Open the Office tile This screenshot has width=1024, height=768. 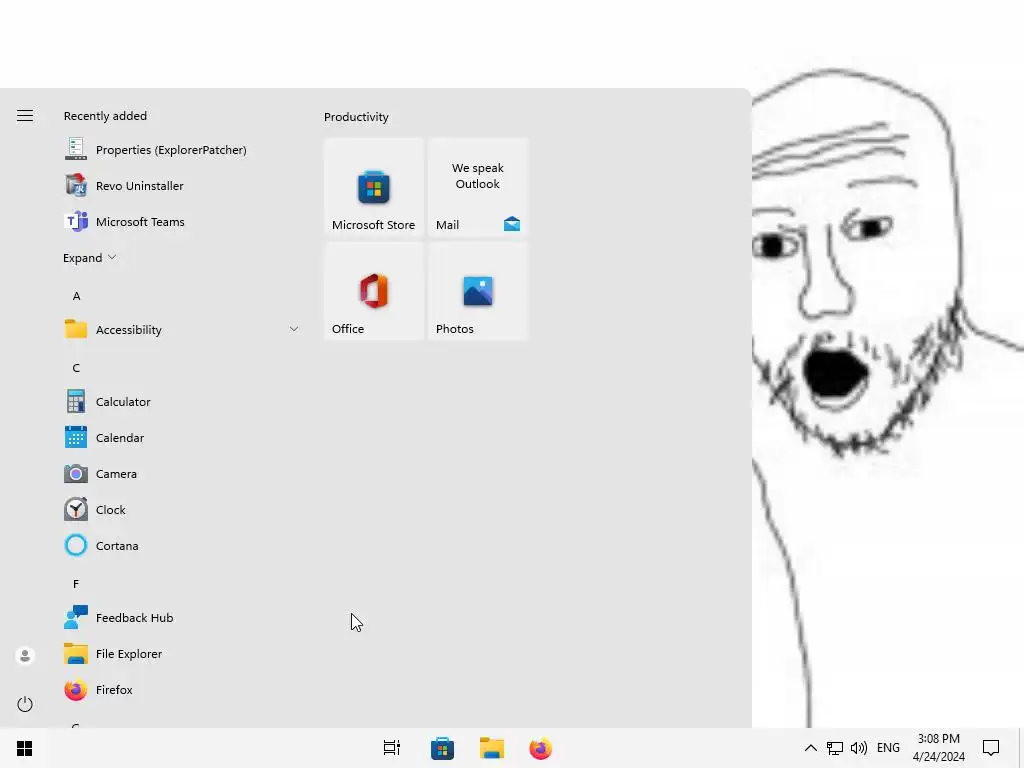[x=374, y=291]
